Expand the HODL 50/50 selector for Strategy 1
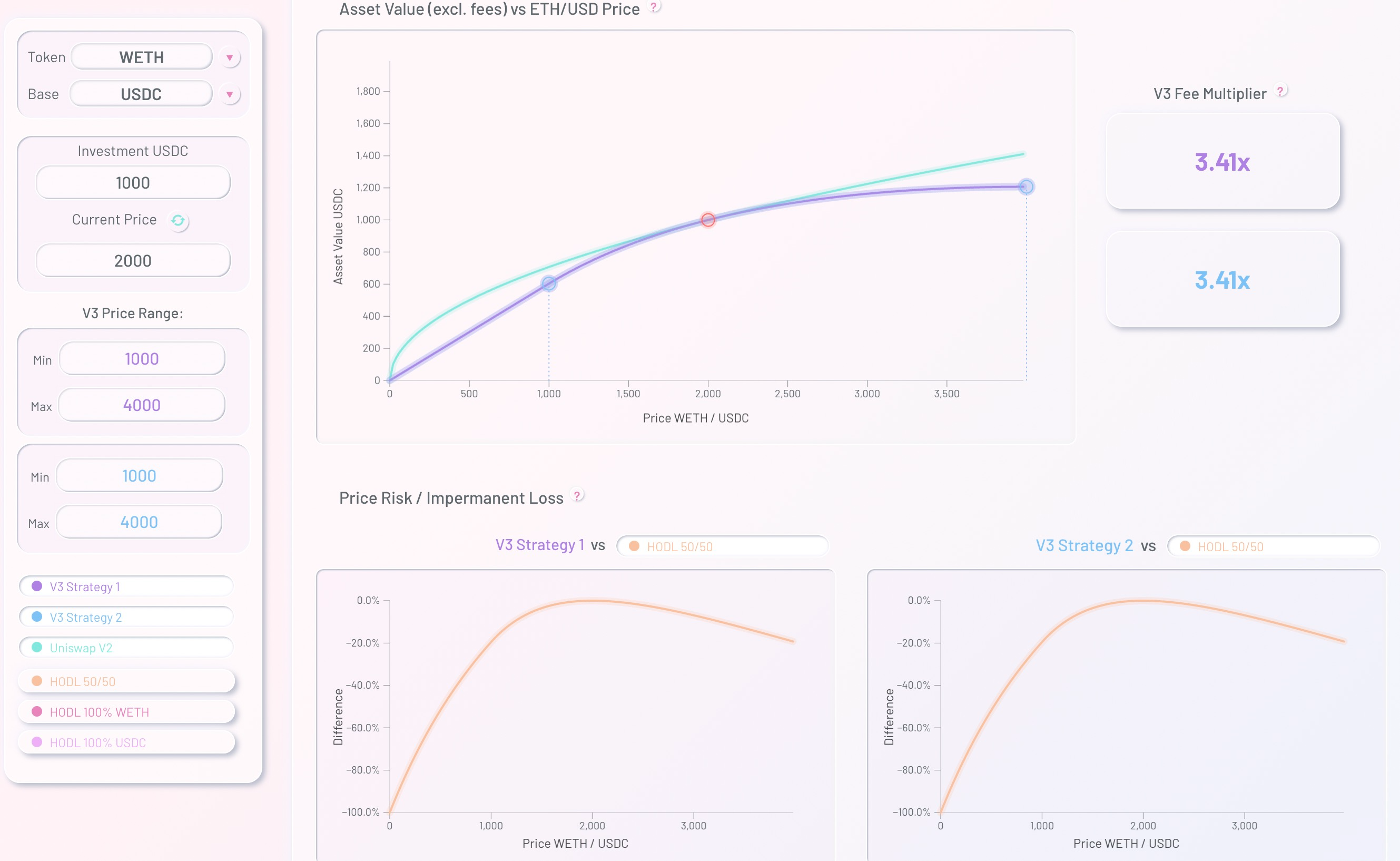1400x861 pixels. pyautogui.click(x=722, y=546)
